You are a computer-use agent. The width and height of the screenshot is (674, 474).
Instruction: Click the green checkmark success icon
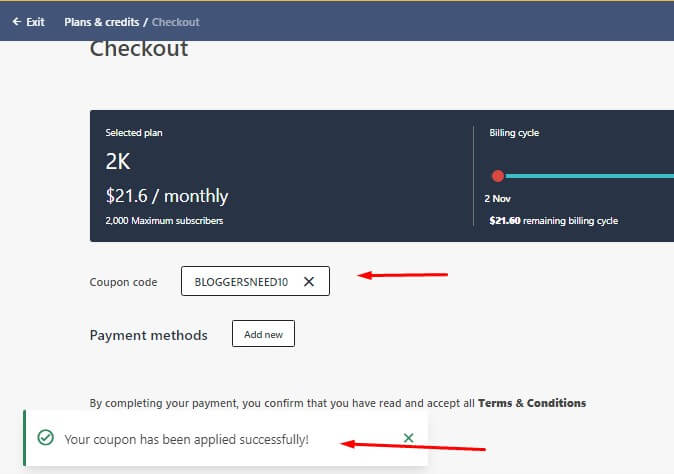(46, 437)
